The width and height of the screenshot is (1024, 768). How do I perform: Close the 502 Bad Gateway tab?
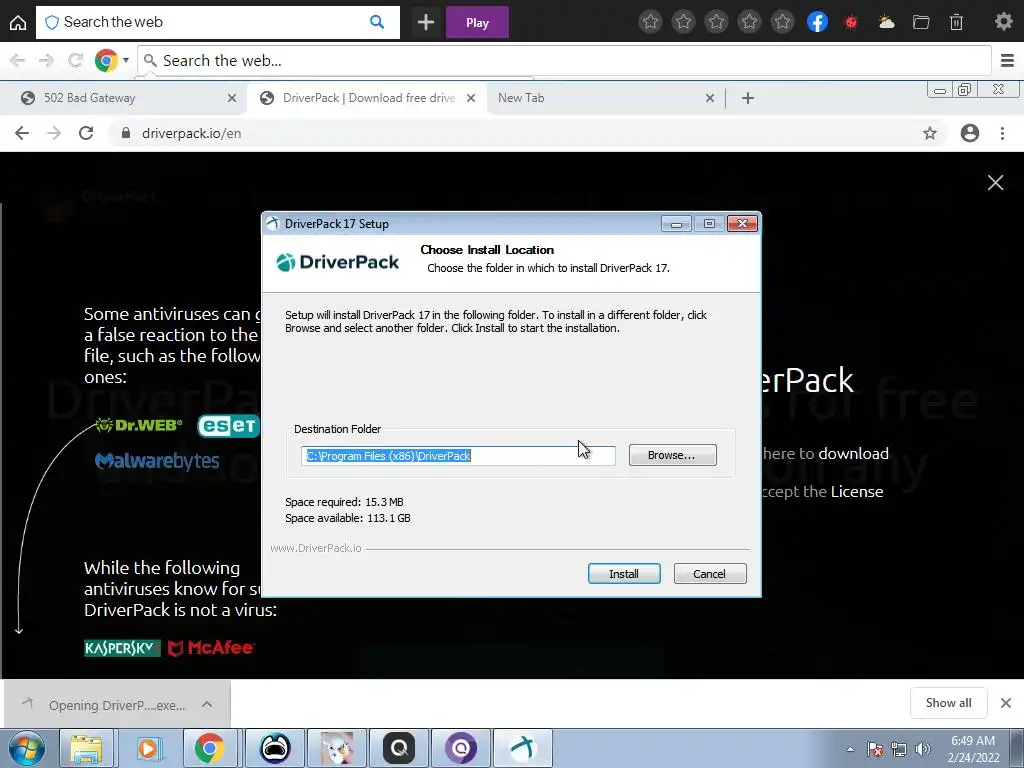(x=232, y=98)
